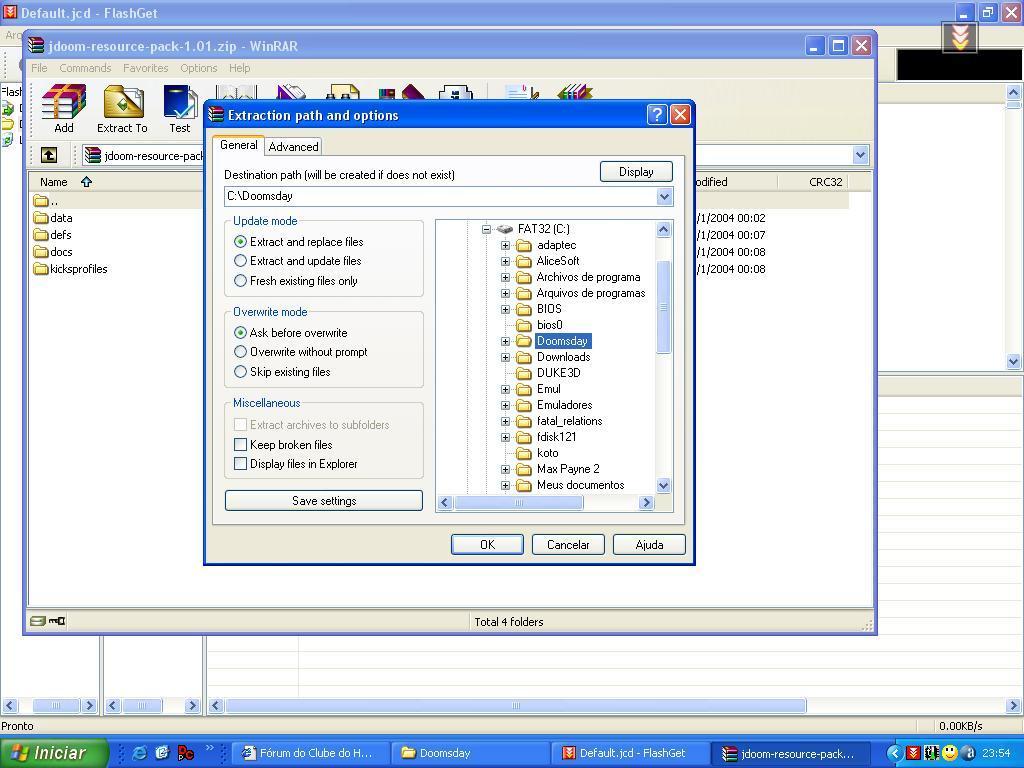Screen dimensions: 1024x768
Task: Click the kicksprofiles folder icon
Action: pos(41,269)
